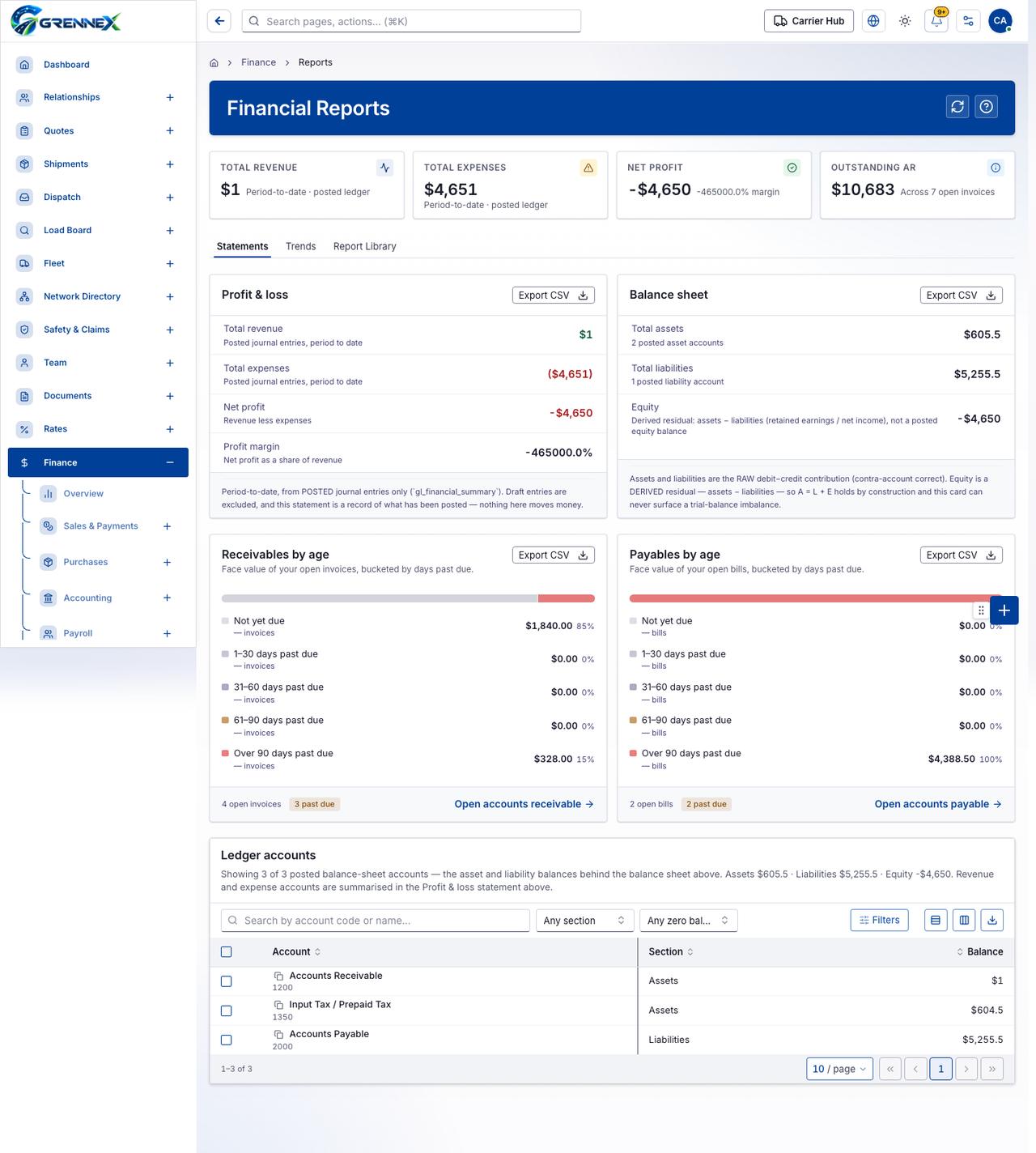
Task: Open the 10 / page size dropdown
Action: click(x=839, y=1069)
